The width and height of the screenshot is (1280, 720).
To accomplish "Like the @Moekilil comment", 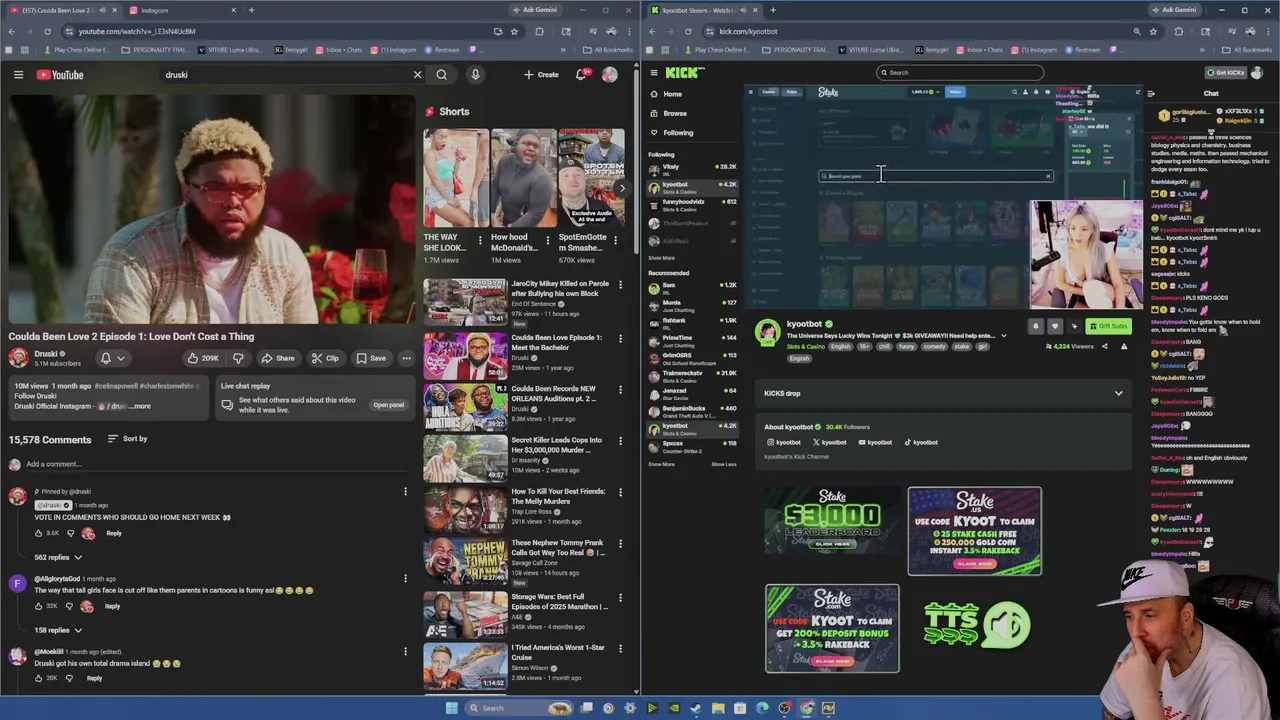I will click(x=39, y=678).
